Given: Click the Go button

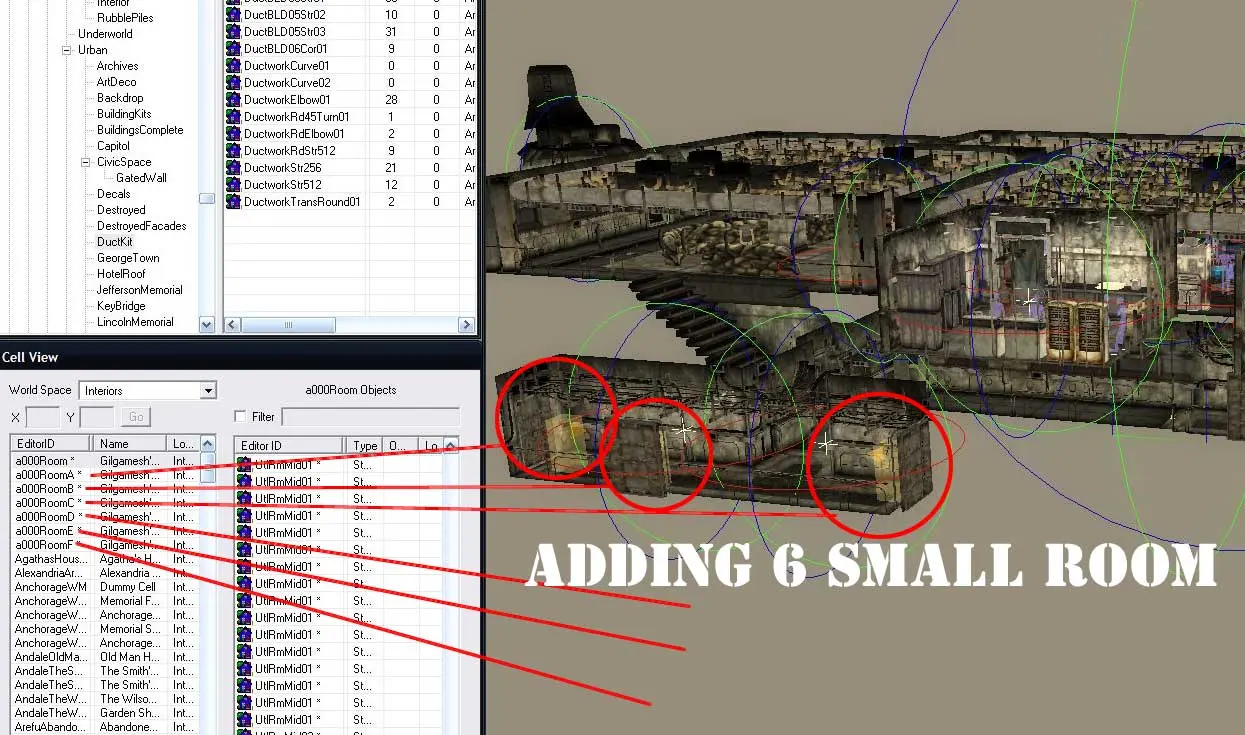Looking at the screenshot, I should 135,417.
